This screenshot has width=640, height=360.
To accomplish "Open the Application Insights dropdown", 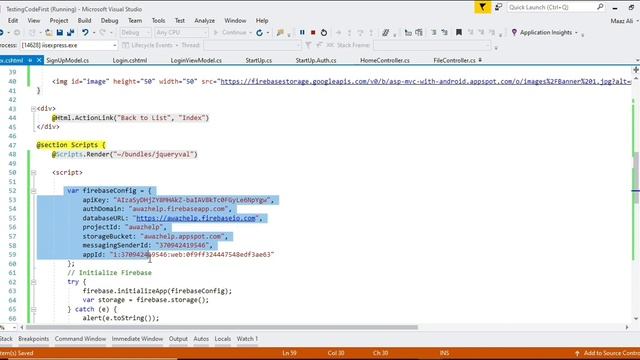I will (x=576, y=33).
